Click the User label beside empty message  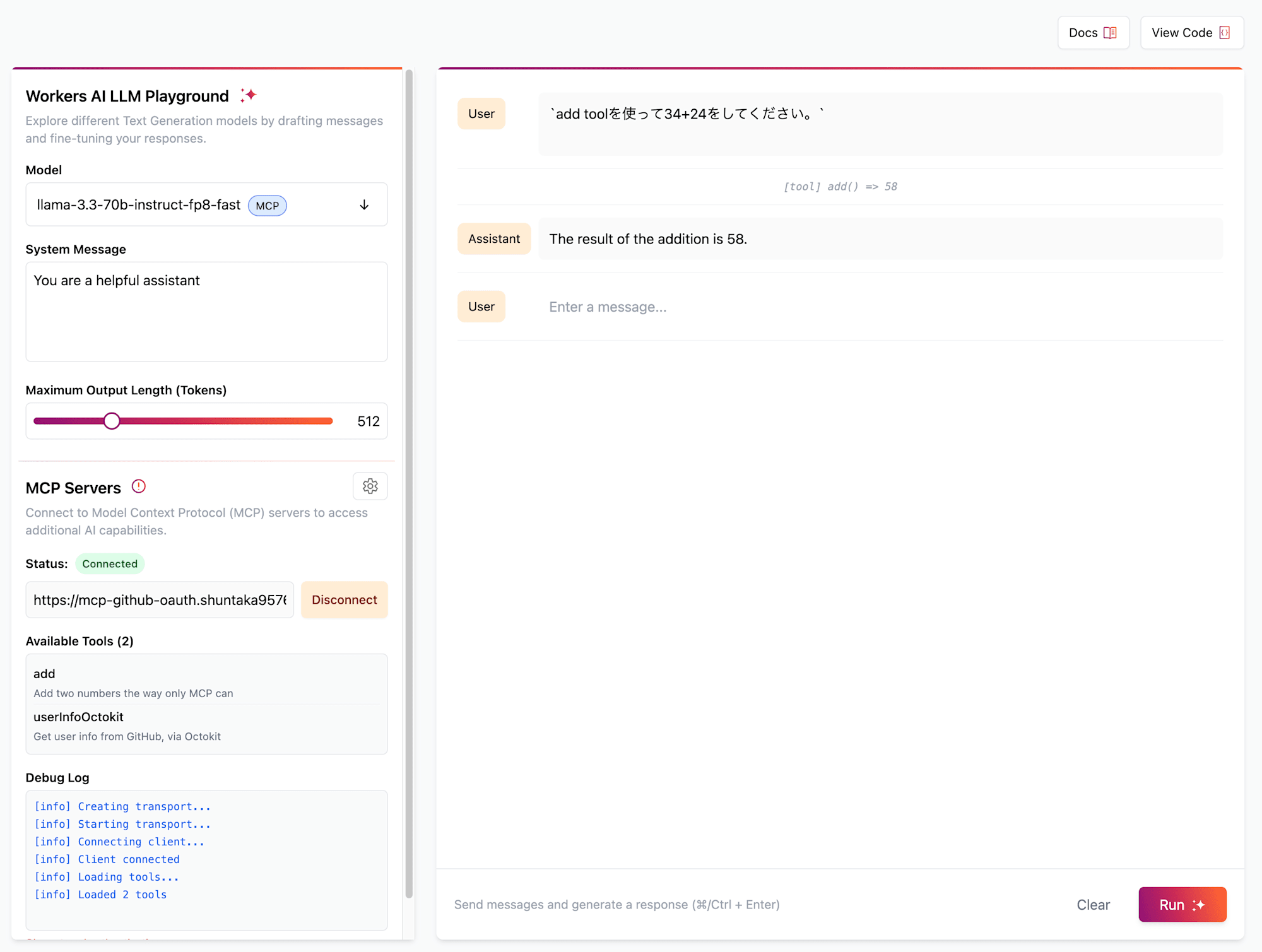pyautogui.click(x=481, y=307)
